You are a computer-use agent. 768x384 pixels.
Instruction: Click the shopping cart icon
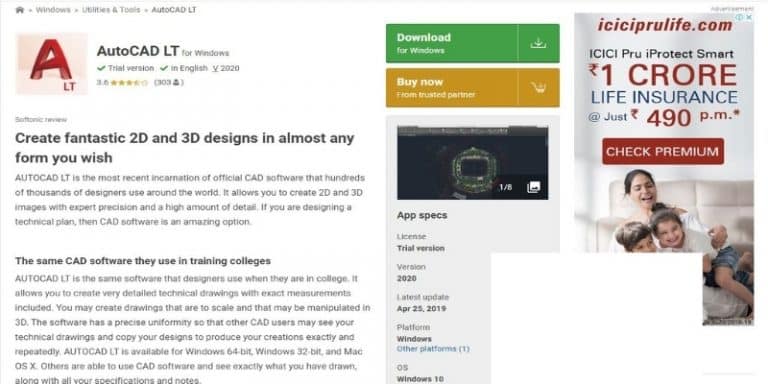[x=538, y=88]
